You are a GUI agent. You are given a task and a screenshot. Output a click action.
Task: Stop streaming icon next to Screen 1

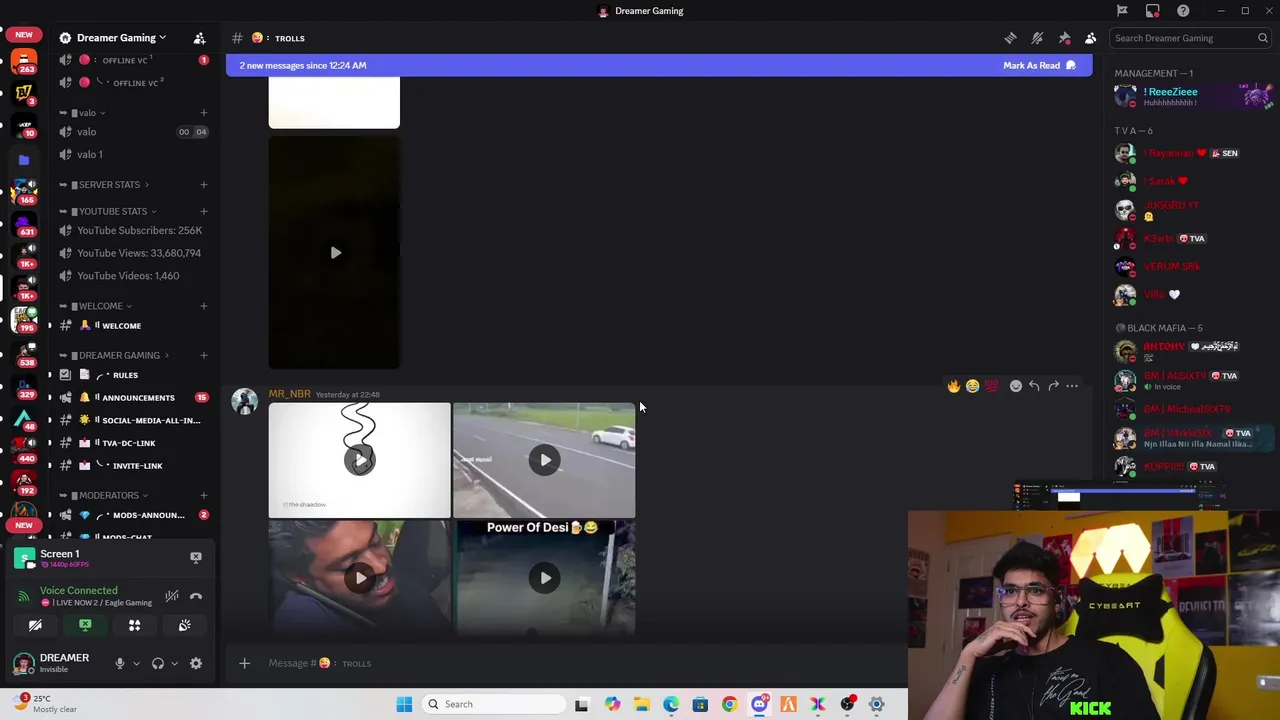pyautogui.click(x=196, y=557)
